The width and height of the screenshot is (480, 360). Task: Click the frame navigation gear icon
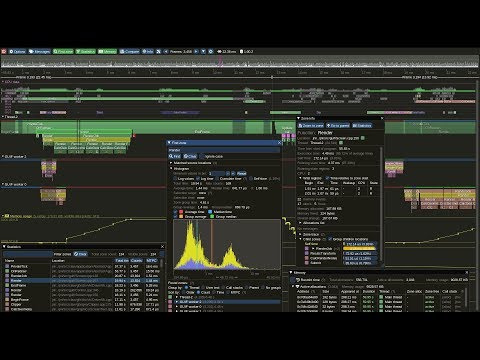click(x=211, y=52)
